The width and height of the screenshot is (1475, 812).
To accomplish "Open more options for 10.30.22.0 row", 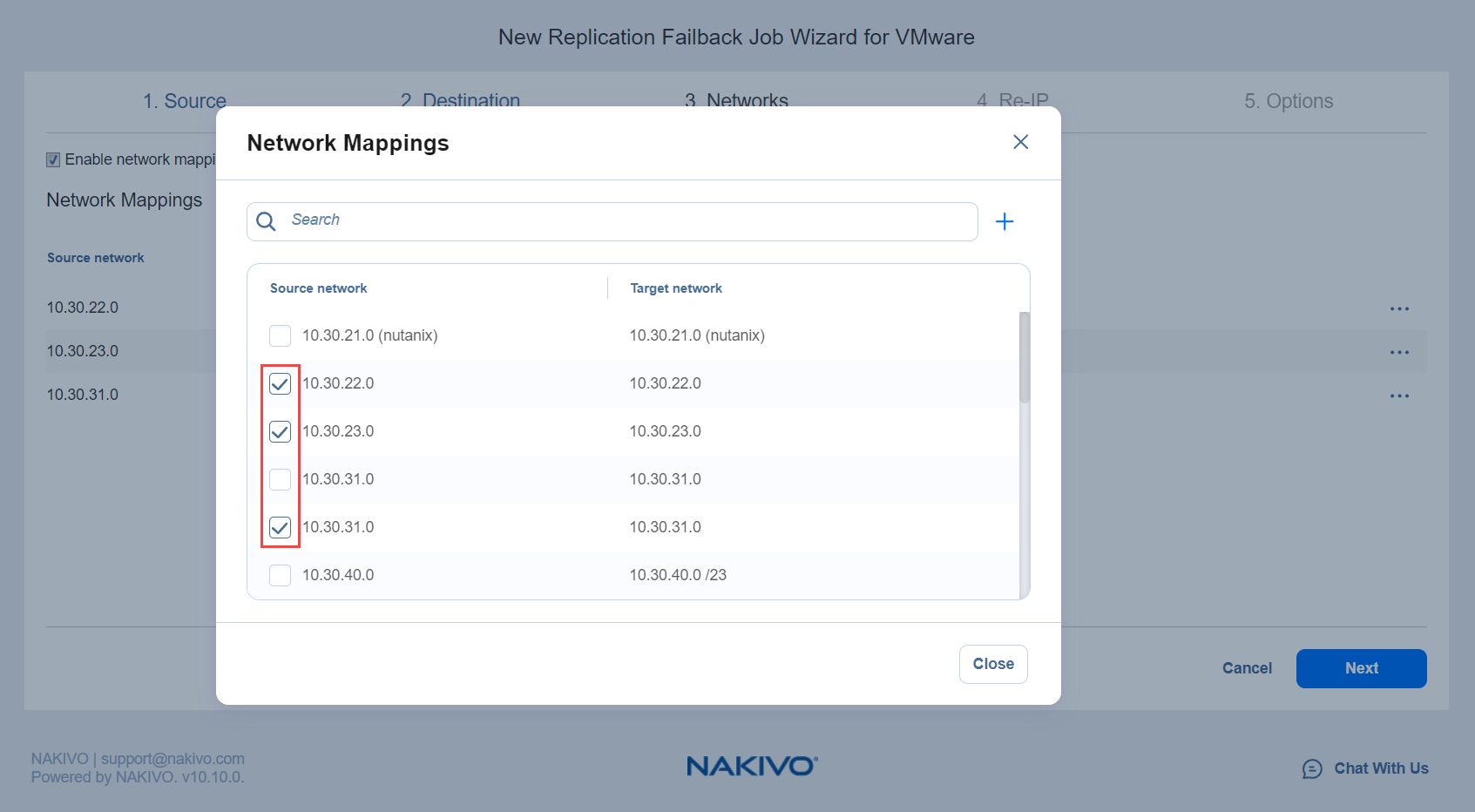I will click(1399, 308).
